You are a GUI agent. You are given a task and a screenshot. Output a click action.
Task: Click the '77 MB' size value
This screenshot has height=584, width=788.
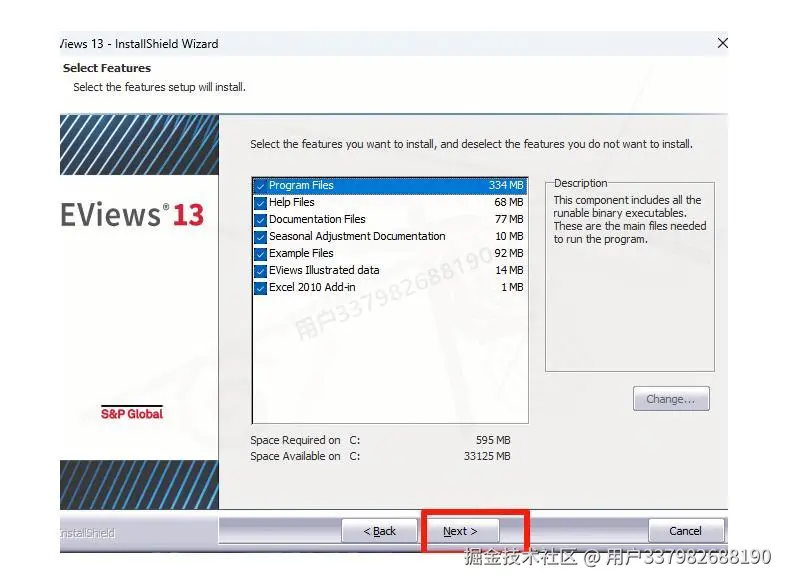click(x=509, y=220)
